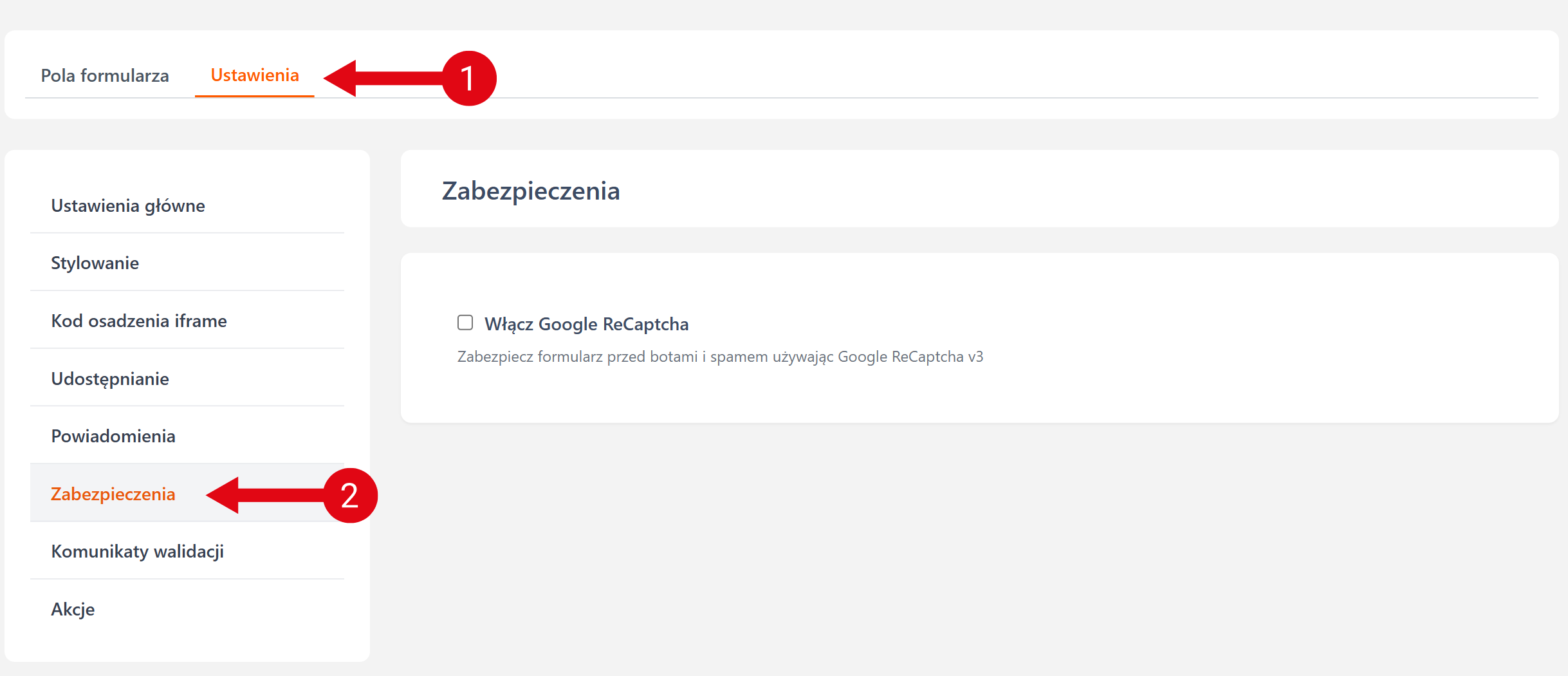Select Zabezpieczenia in the left sidebar
1568x676 pixels.
click(113, 494)
